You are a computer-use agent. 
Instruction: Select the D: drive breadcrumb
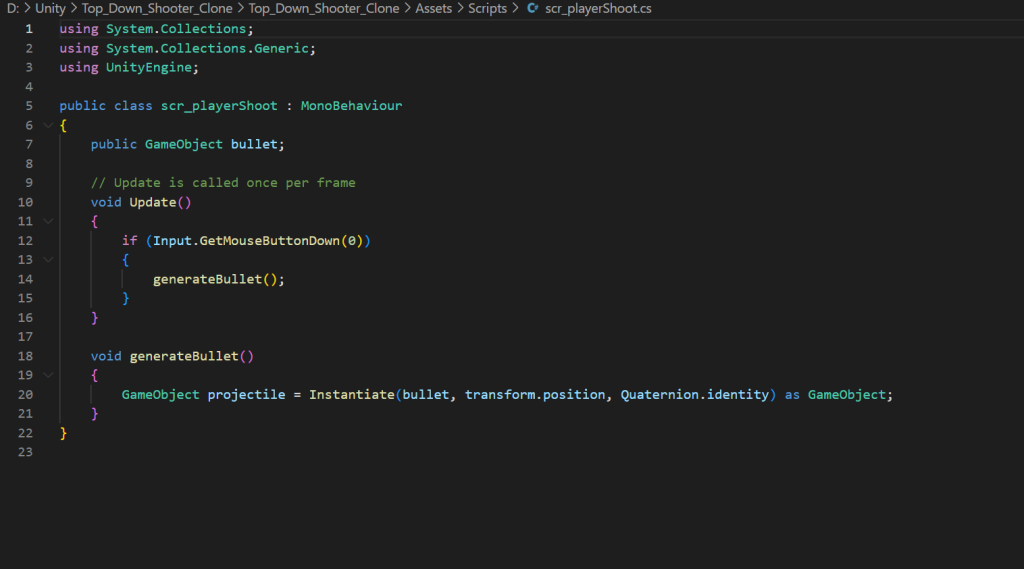click(x=12, y=9)
